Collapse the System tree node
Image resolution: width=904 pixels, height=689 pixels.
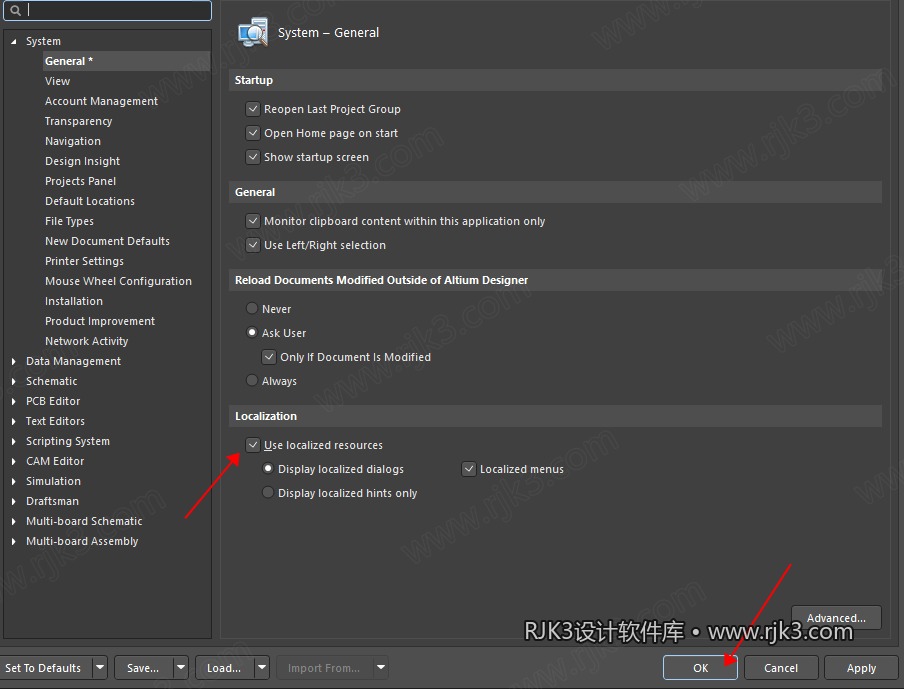(x=13, y=42)
